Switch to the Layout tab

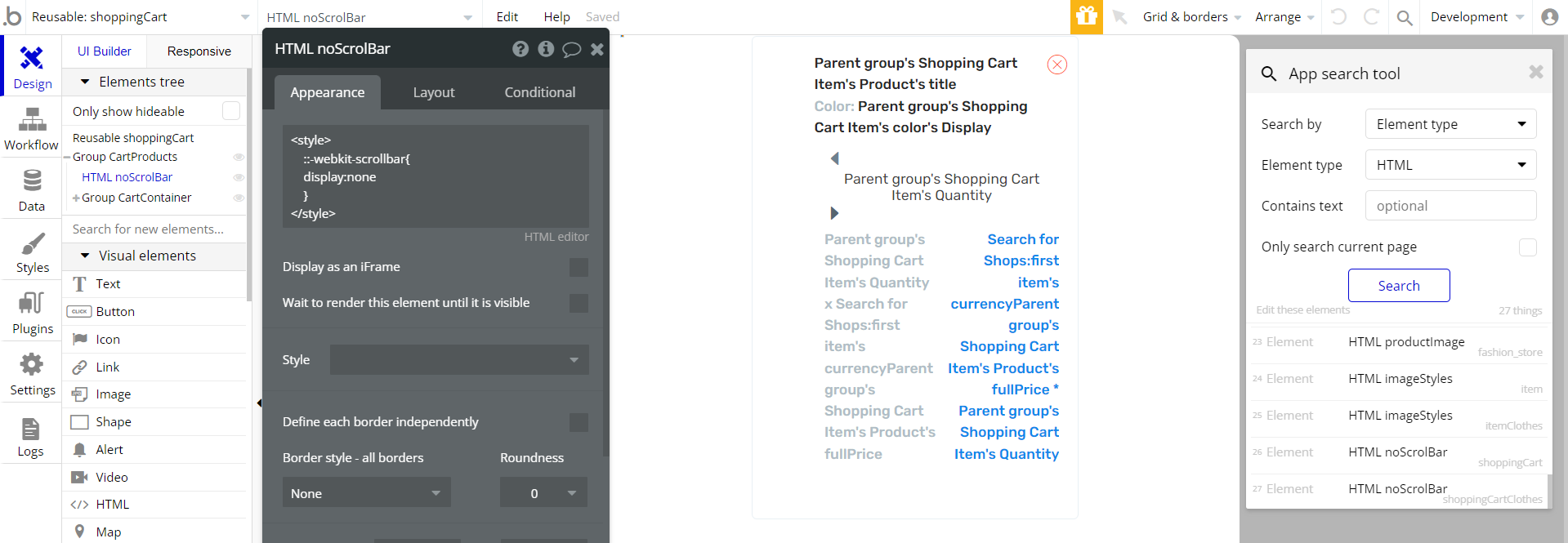pyautogui.click(x=434, y=92)
